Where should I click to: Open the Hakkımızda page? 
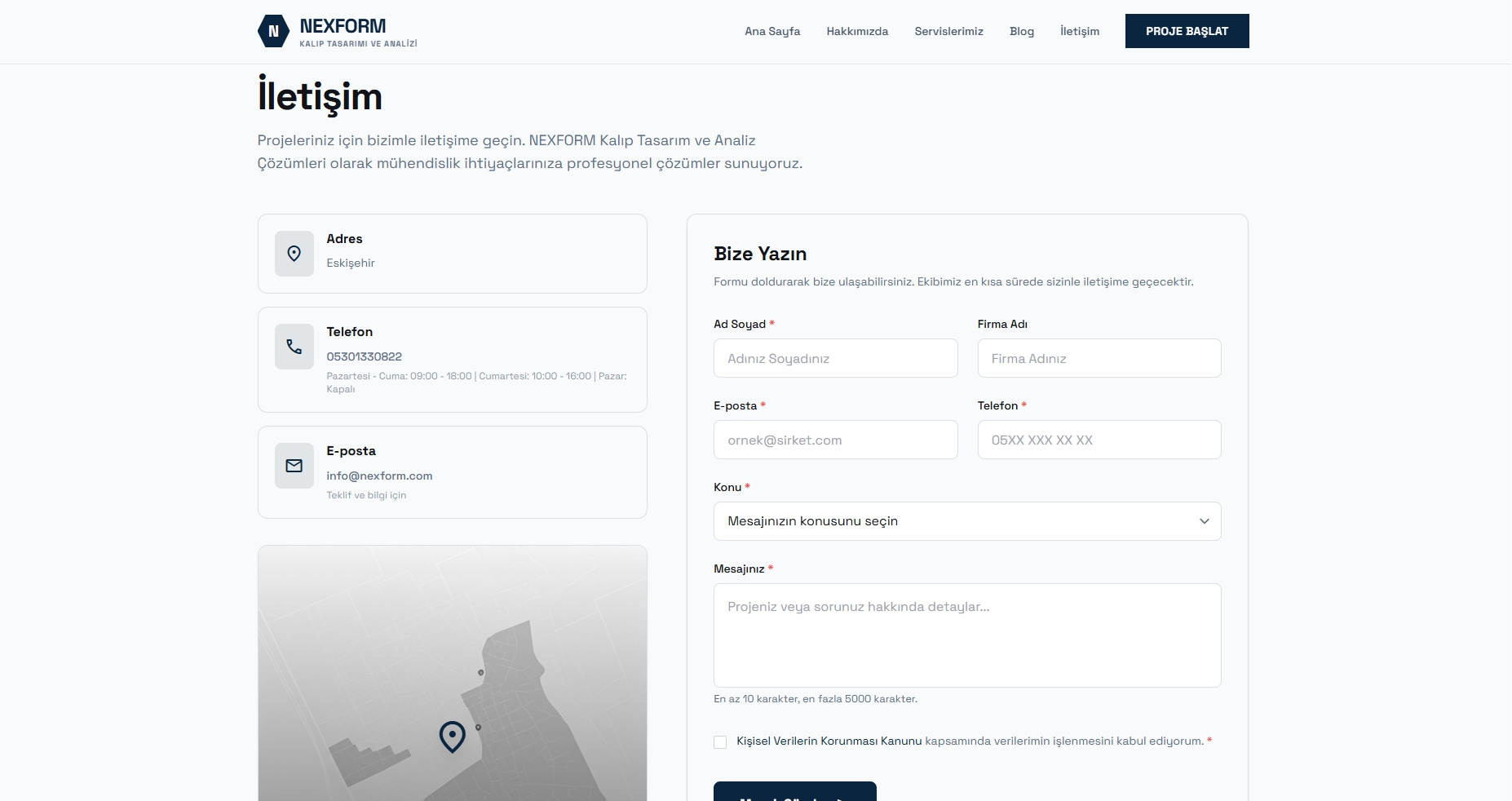click(x=858, y=31)
